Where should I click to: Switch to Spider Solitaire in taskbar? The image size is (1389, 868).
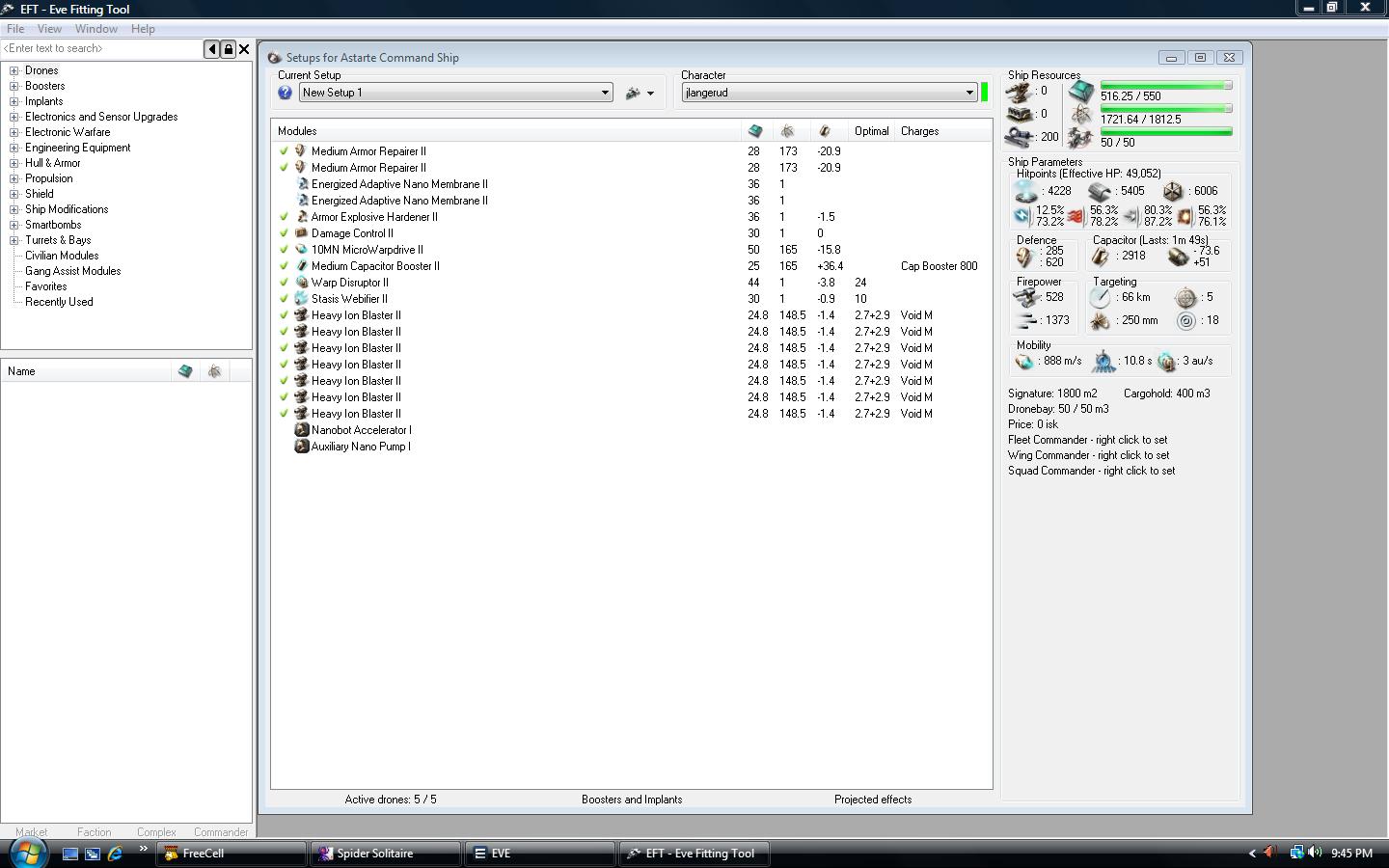pos(385,854)
